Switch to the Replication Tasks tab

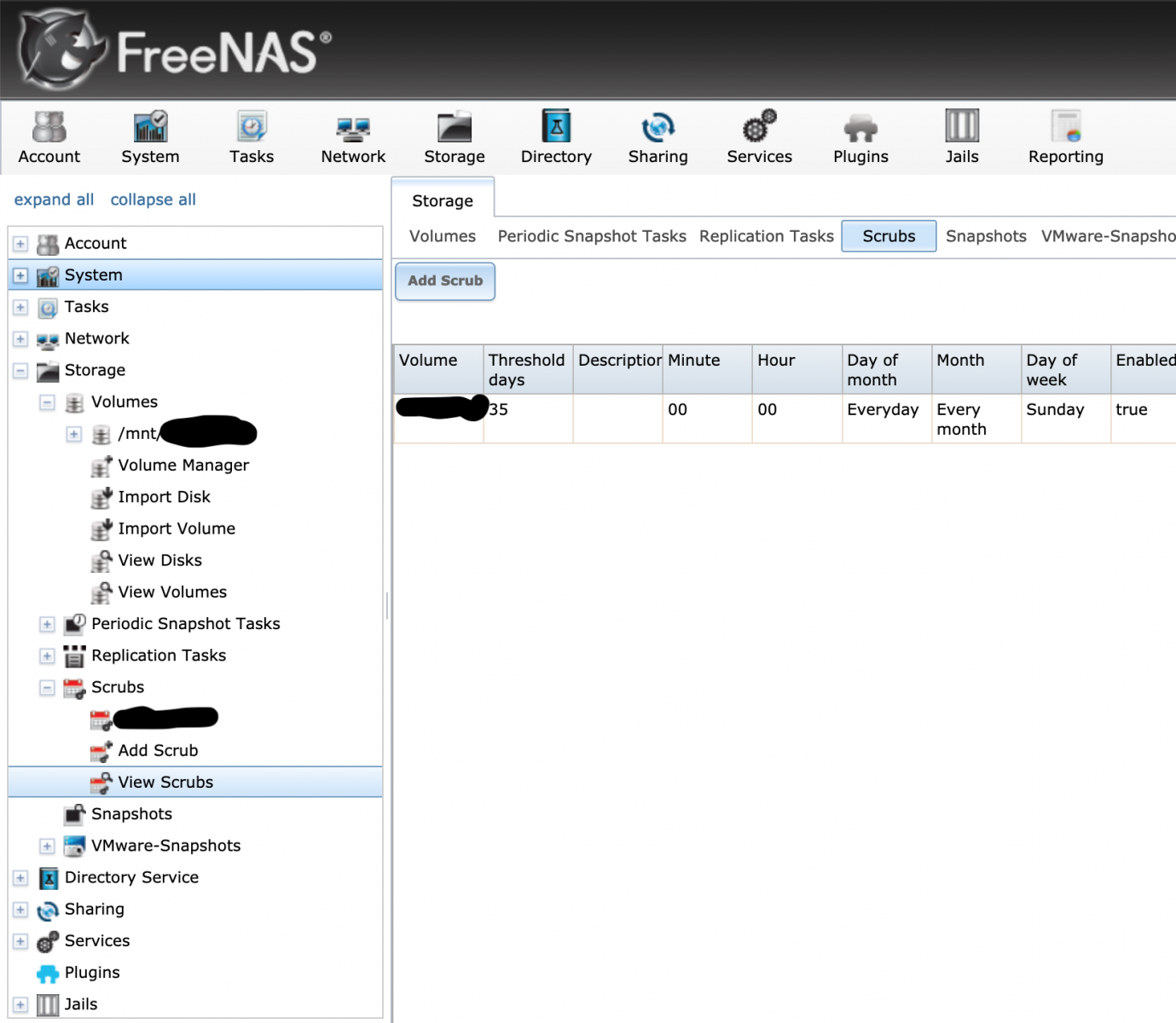pos(767,236)
